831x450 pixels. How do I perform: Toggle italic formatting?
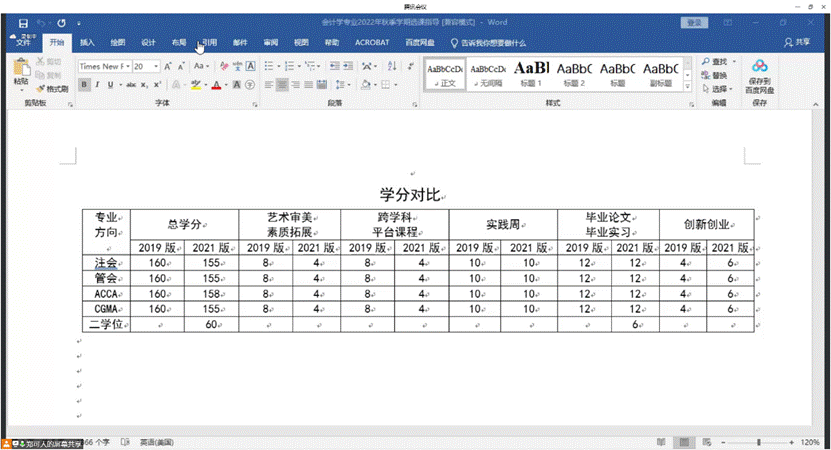(98, 85)
